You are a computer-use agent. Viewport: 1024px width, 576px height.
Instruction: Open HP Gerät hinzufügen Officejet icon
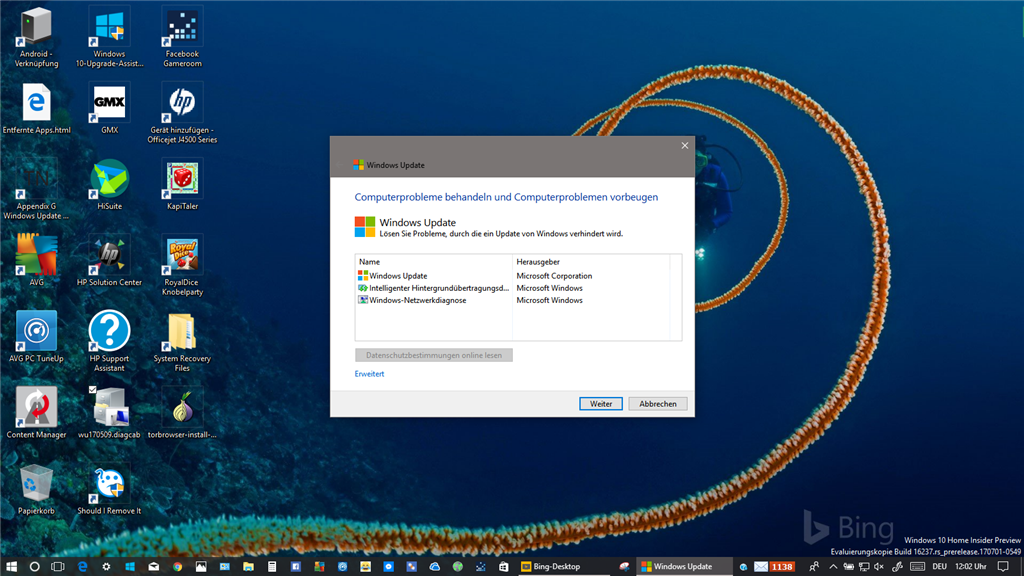(182, 113)
